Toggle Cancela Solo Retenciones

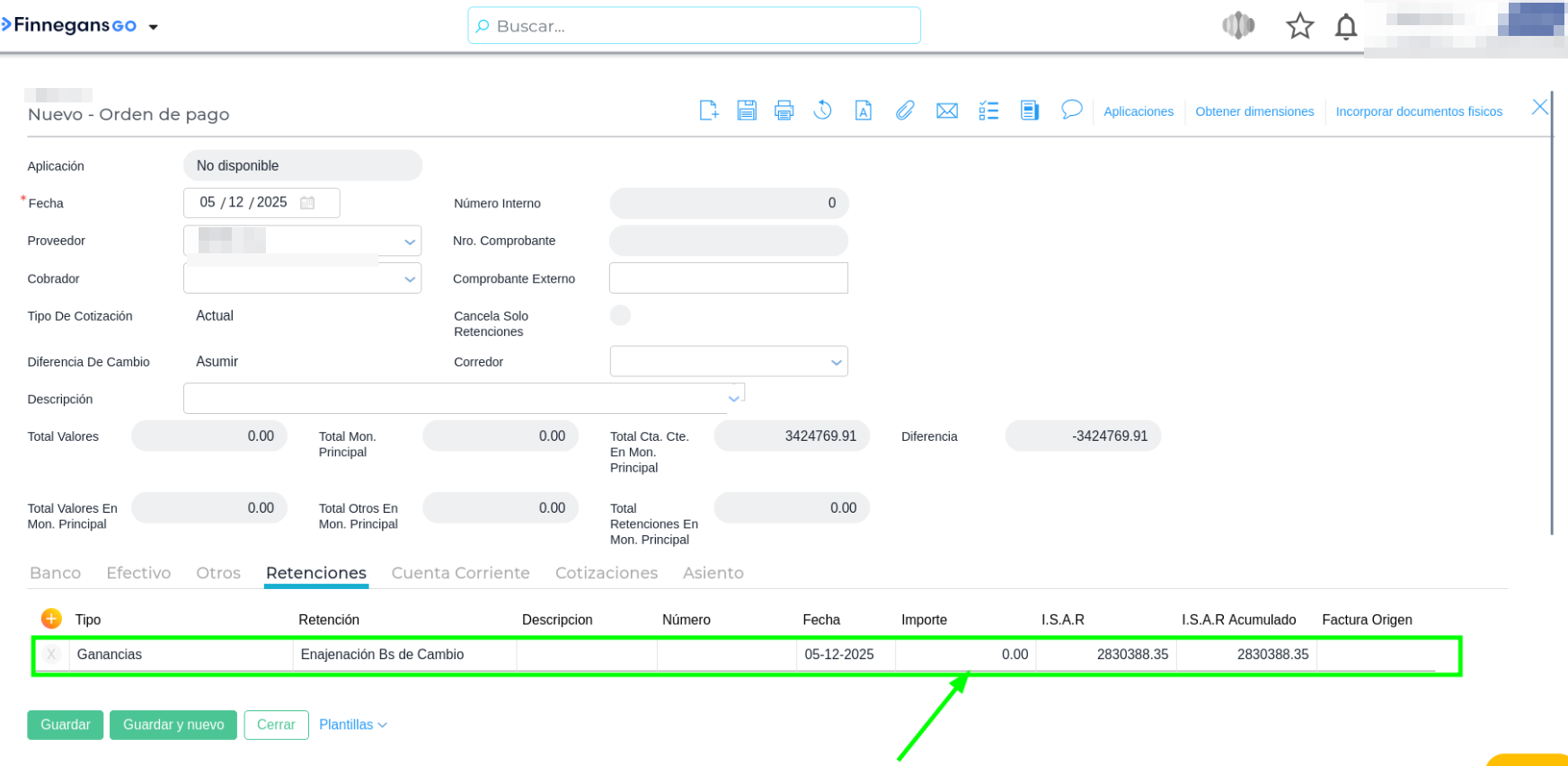click(620, 315)
